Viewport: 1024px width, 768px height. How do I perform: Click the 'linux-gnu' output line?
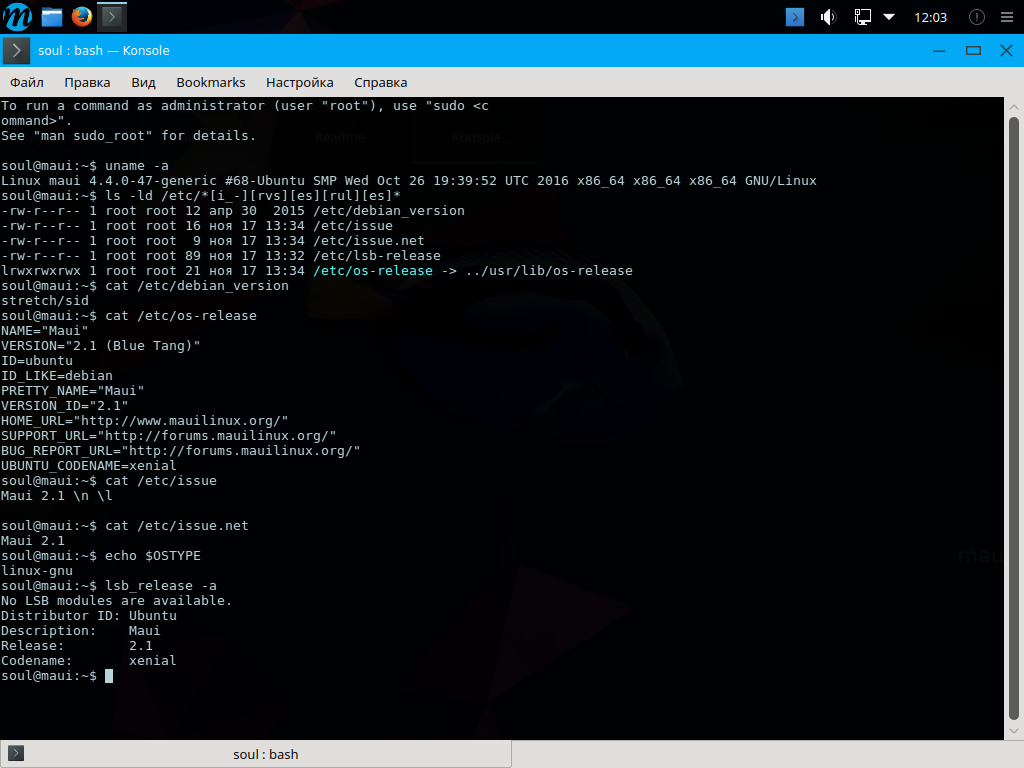pyautogui.click(x=37, y=571)
